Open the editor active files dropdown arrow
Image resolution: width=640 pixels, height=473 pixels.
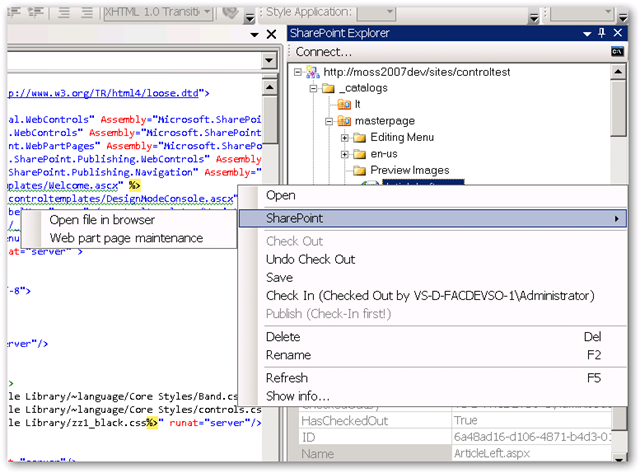(254, 35)
